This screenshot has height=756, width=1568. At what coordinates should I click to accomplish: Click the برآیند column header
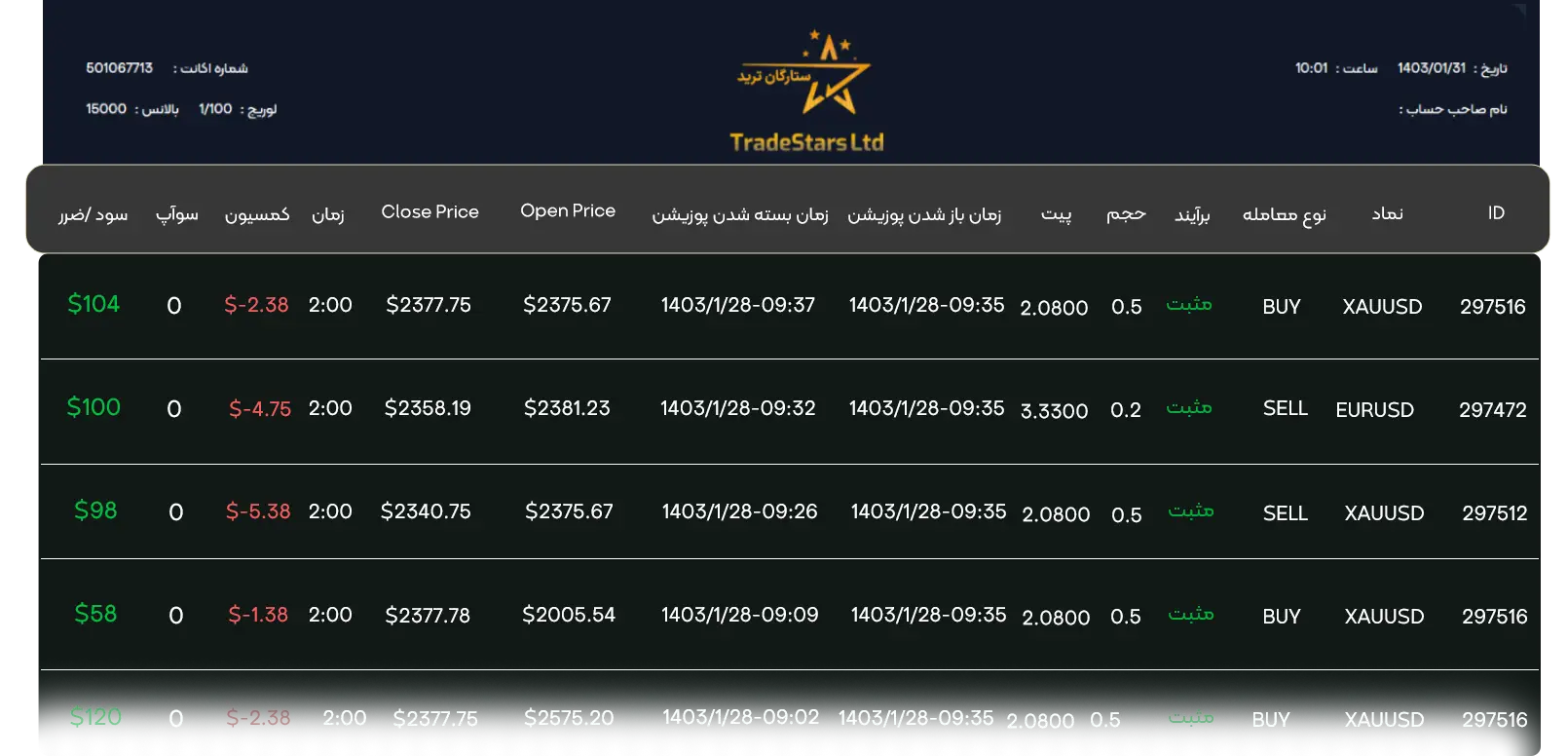click(x=1192, y=214)
